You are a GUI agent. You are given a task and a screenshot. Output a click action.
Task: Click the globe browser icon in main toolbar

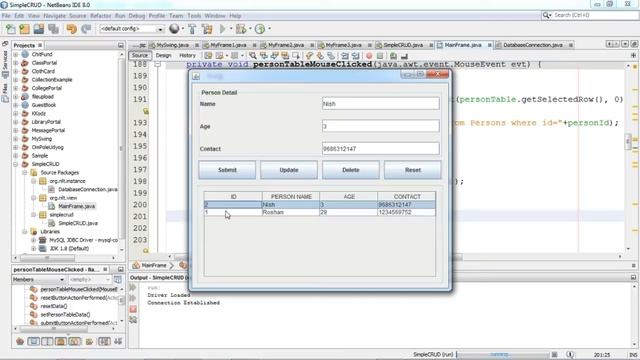tap(174, 29)
